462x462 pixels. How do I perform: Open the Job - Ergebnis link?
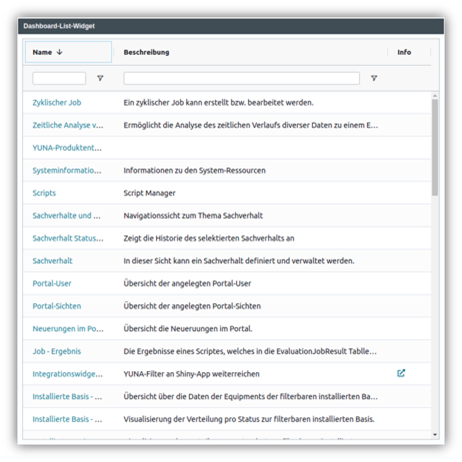tap(57, 351)
